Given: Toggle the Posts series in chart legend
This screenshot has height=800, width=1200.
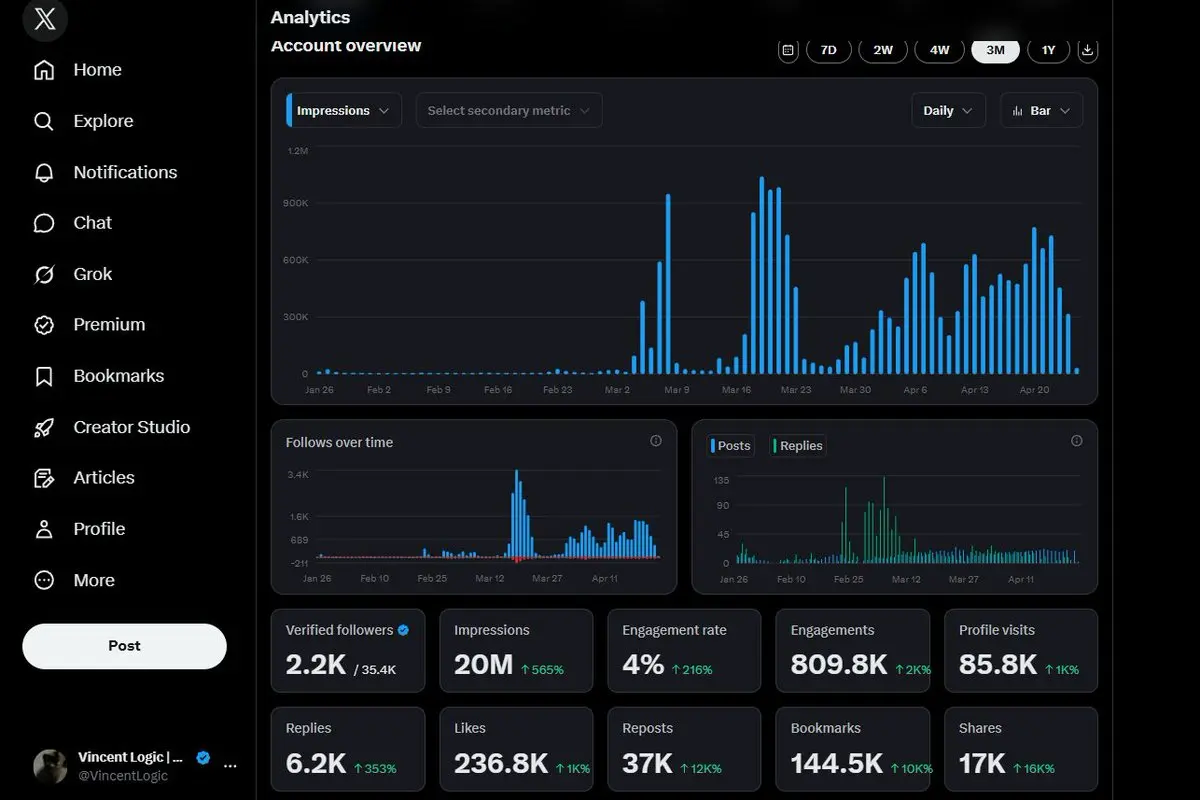Looking at the screenshot, I should point(730,446).
